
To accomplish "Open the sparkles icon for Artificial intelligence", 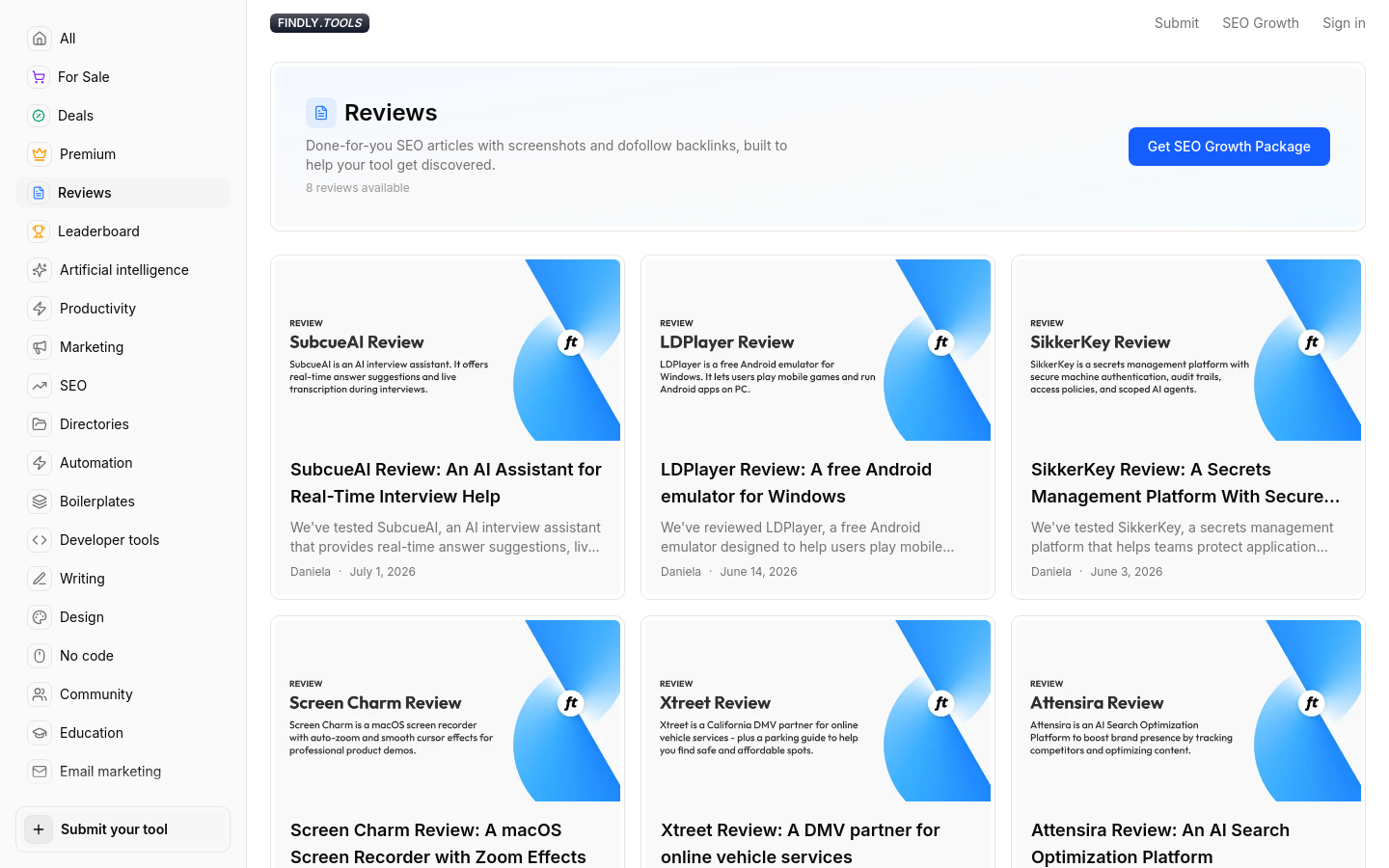I will pyautogui.click(x=40, y=270).
